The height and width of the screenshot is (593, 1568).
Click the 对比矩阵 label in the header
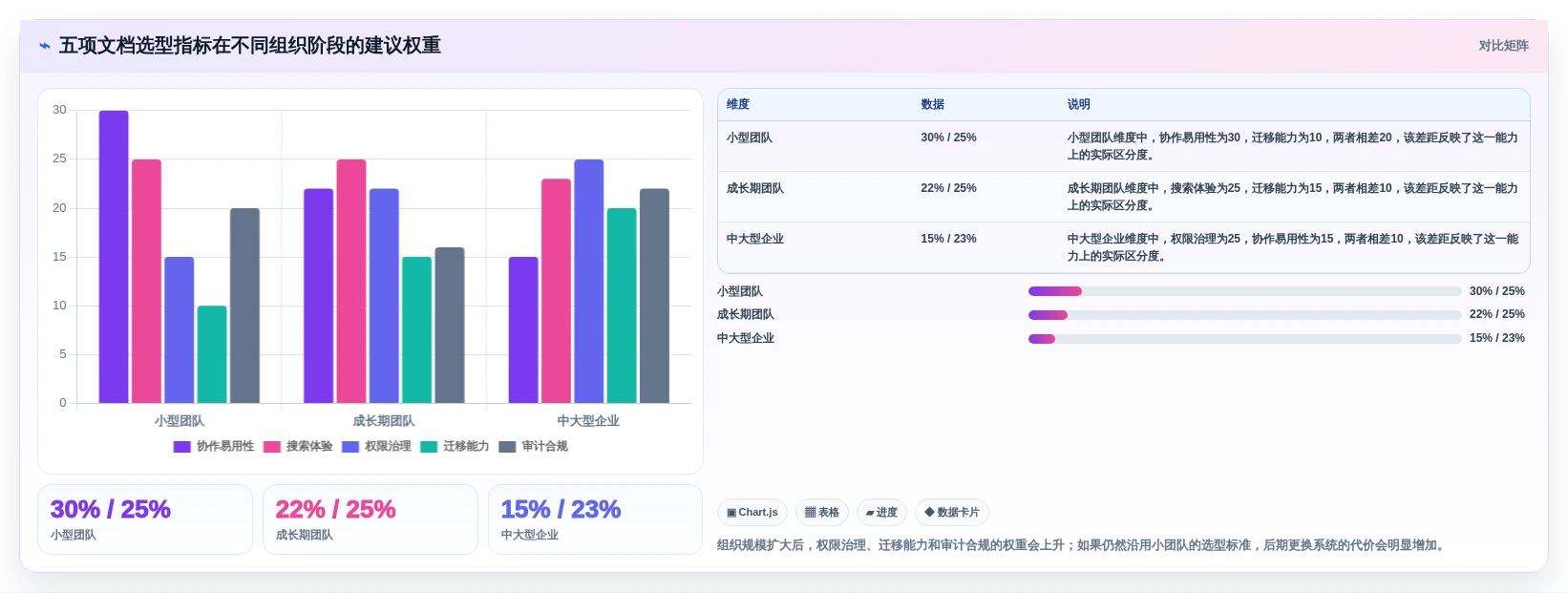pos(1503,46)
